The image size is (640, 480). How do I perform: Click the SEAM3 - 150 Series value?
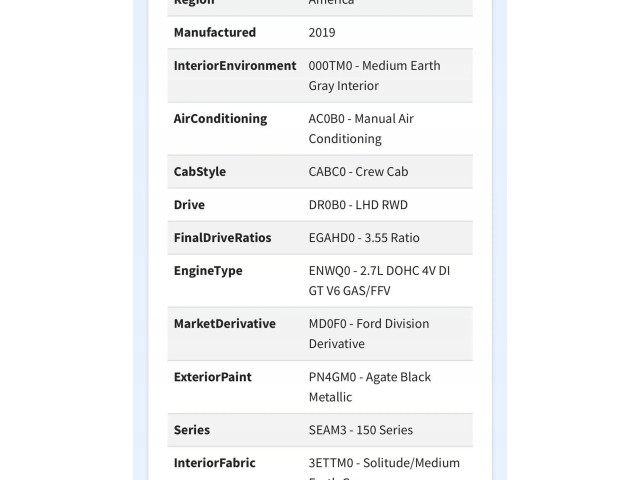[360, 430]
